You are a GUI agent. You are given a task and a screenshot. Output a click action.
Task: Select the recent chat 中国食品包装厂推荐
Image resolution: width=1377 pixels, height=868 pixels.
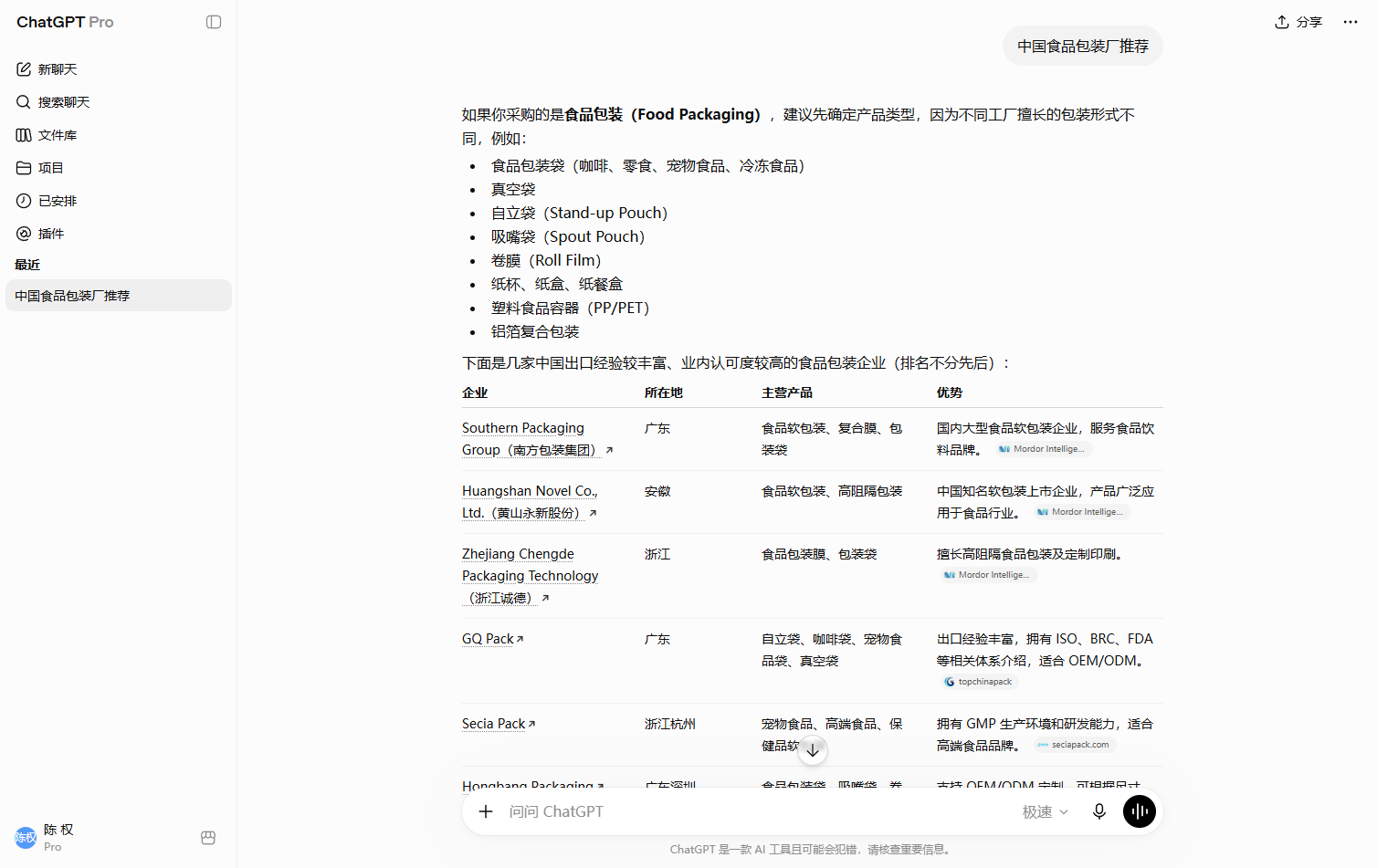[119, 296]
